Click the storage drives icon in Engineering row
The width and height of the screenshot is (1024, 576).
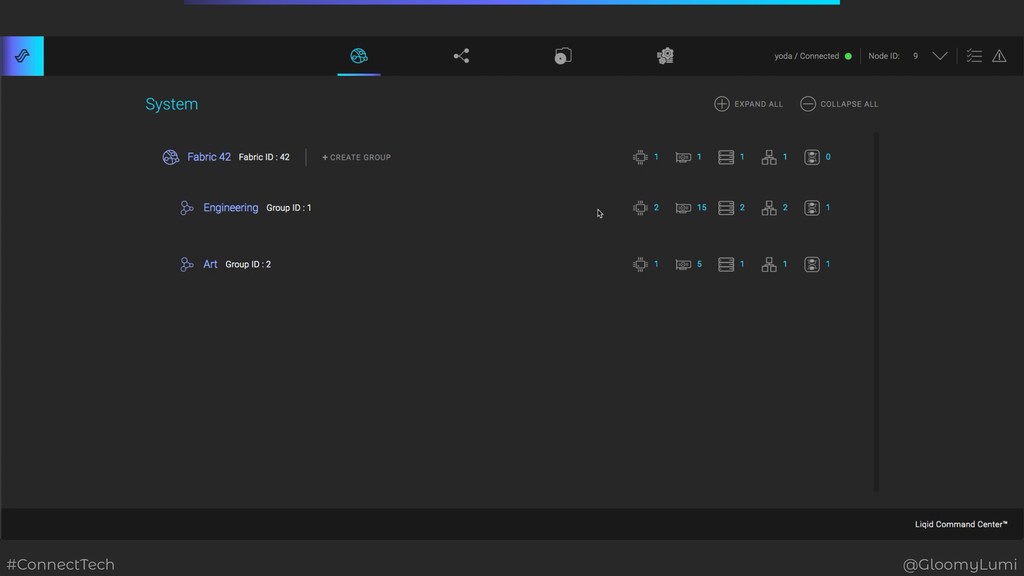click(x=726, y=208)
